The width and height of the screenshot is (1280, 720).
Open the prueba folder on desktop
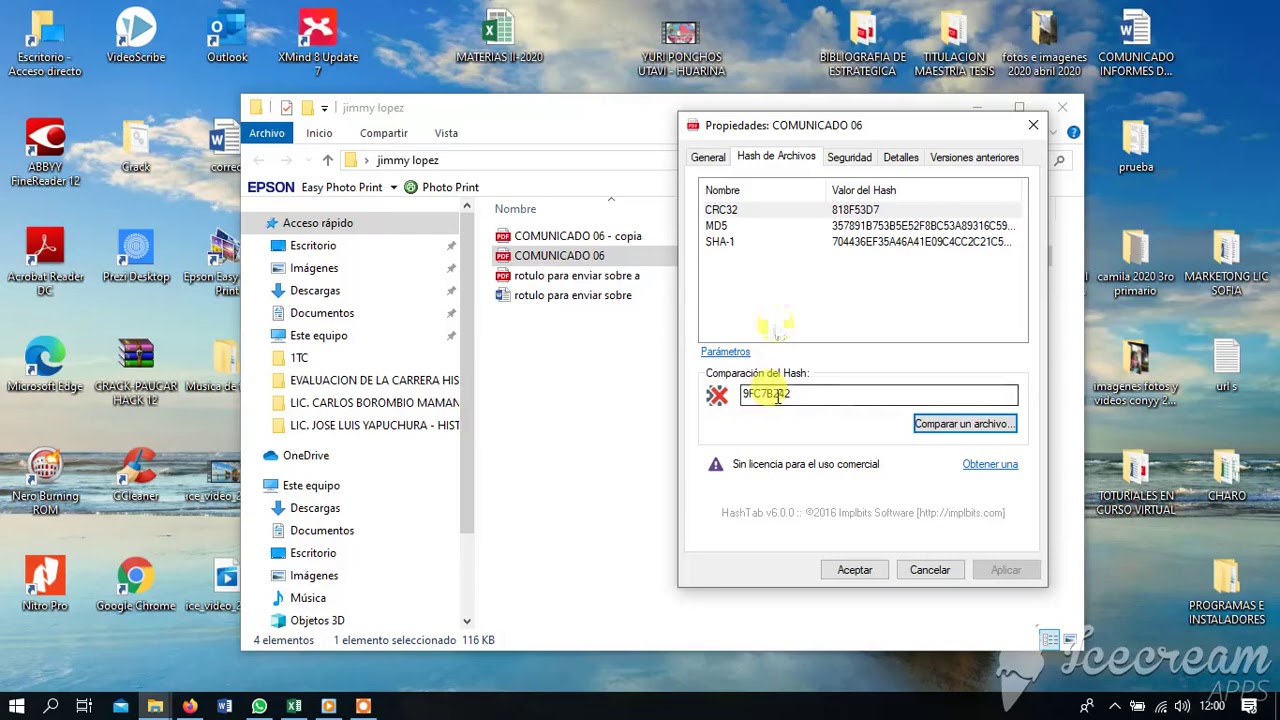[x=1136, y=146]
